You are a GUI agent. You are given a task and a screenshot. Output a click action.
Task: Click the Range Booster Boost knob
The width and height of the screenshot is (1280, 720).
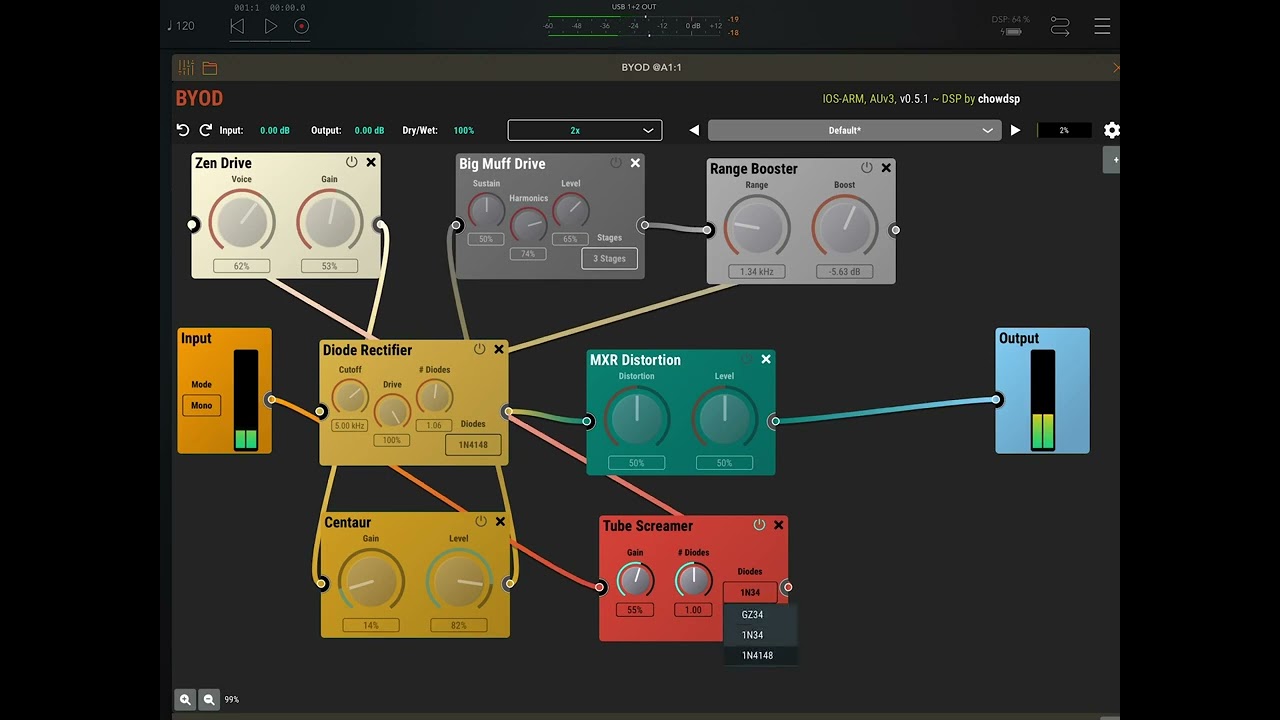(845, 226)
